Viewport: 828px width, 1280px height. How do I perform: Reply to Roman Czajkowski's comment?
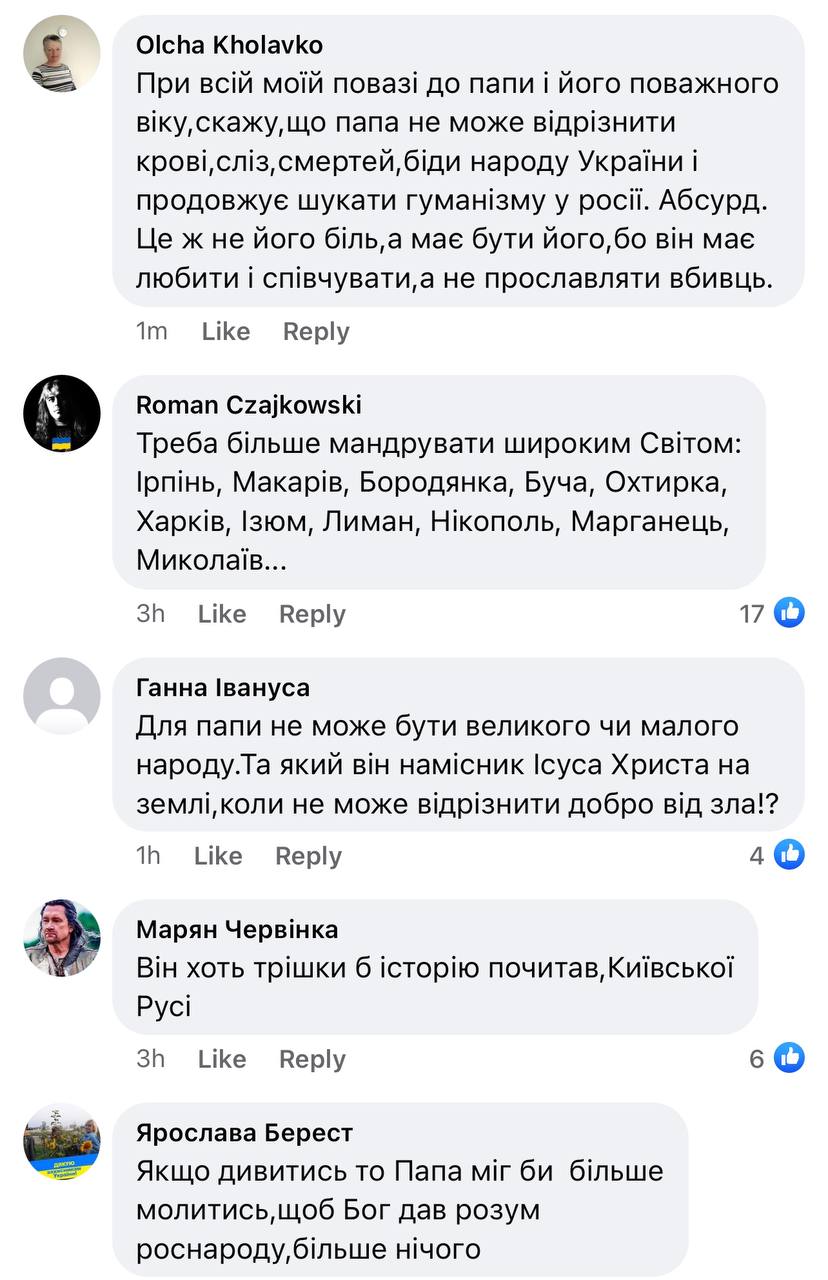tap(312, 614)
